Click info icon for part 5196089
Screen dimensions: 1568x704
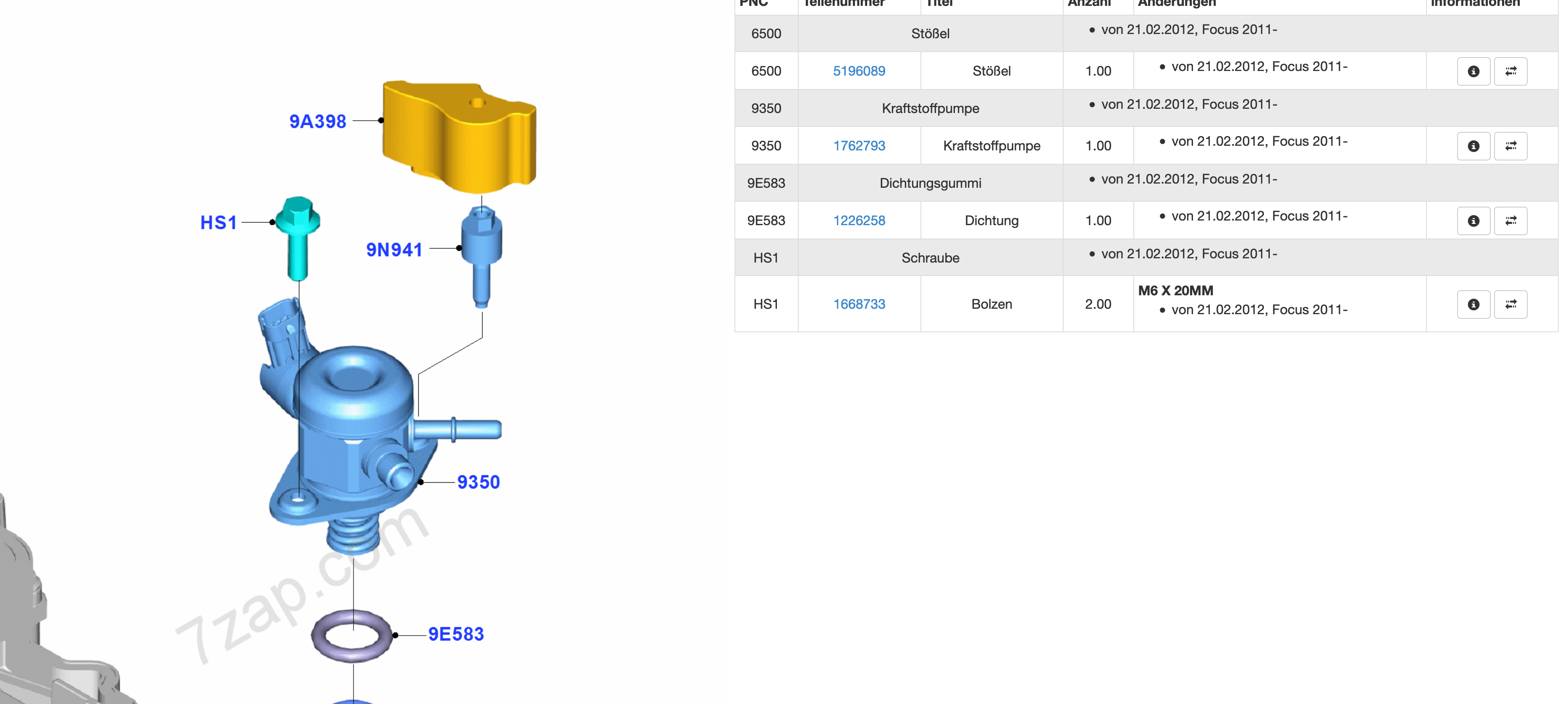1473,71
